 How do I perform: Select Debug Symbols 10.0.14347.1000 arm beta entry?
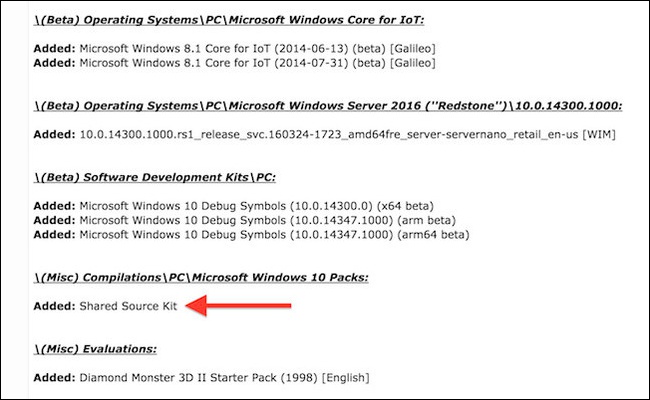tap(245, 220)
